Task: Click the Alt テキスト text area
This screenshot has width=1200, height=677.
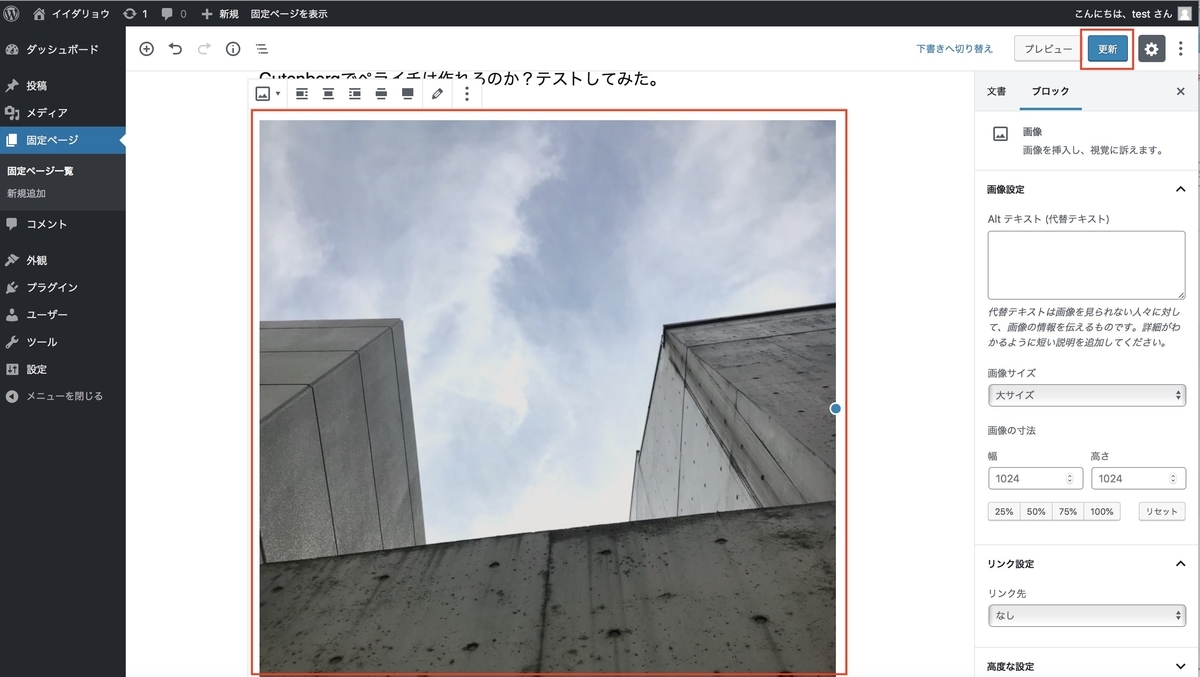Action: point(1086,263)
